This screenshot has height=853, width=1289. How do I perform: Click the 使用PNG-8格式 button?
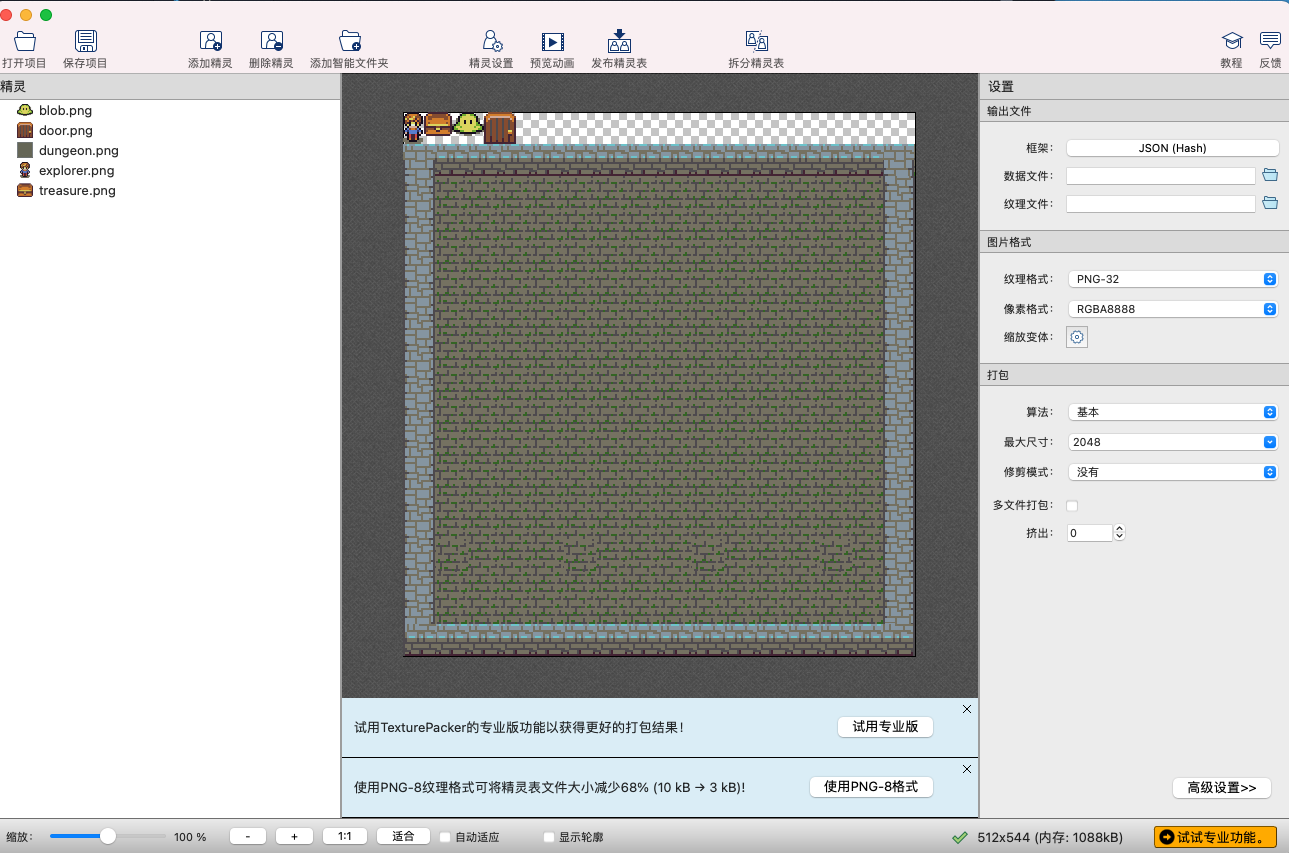(871, 787)
